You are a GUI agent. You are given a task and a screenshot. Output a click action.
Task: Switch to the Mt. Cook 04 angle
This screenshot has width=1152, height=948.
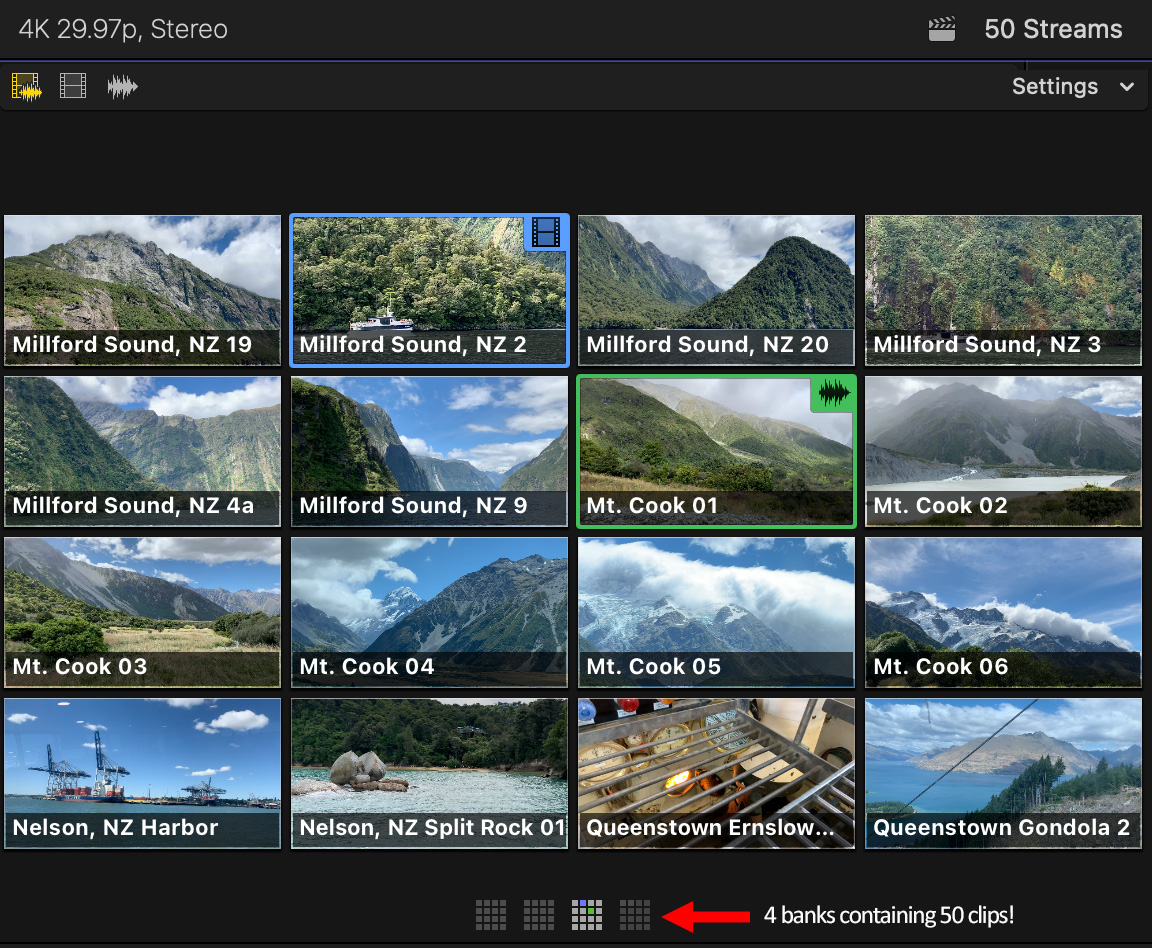click(x=429, y=612)
